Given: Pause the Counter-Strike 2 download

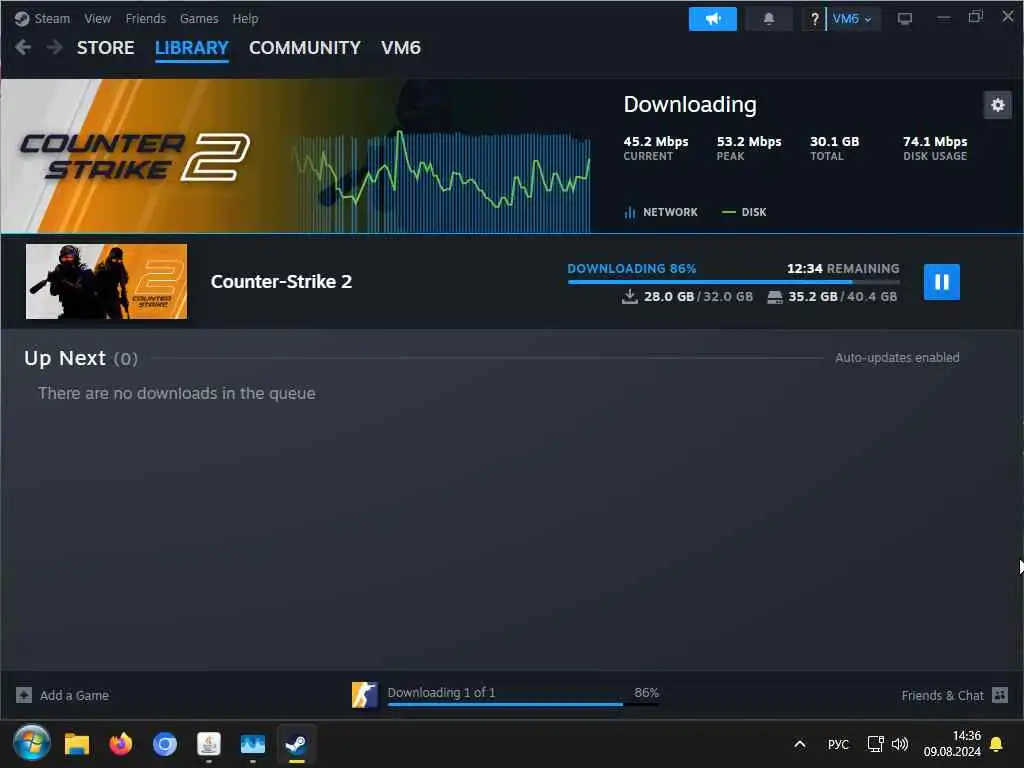Looking at the screenshot, I should pos(941,281).
